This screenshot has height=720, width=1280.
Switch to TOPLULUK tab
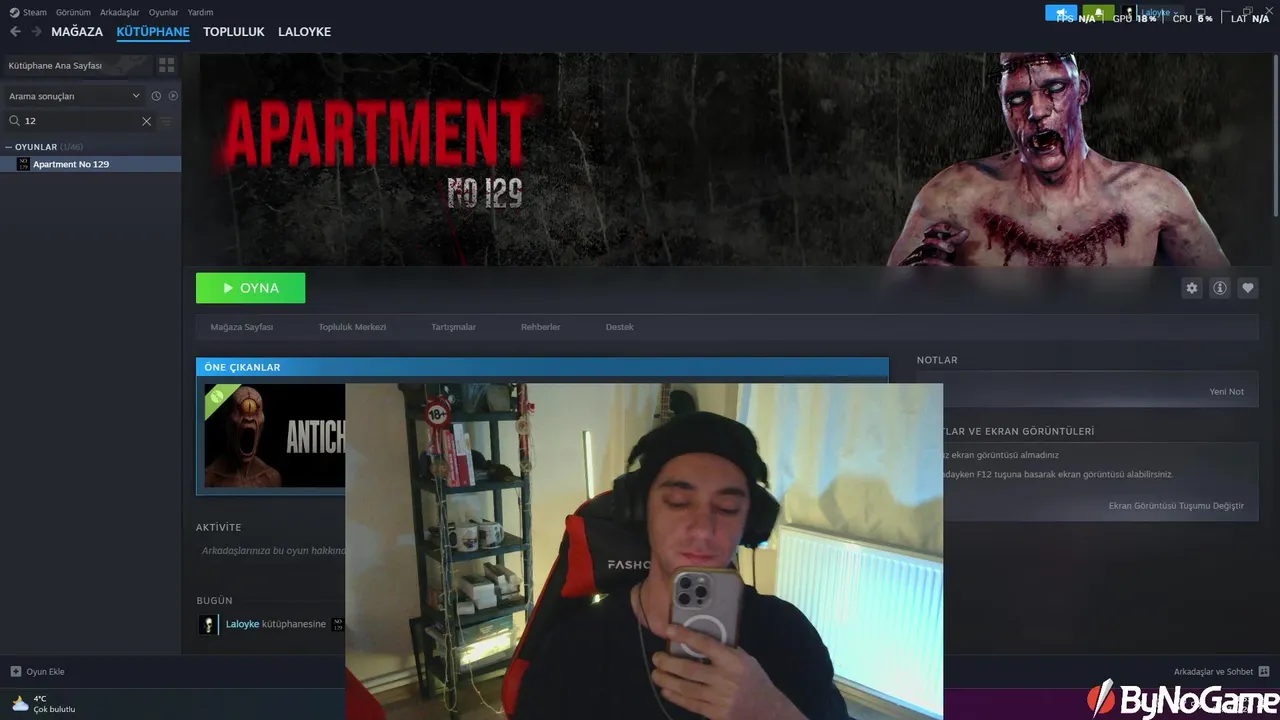click(234, 32)
